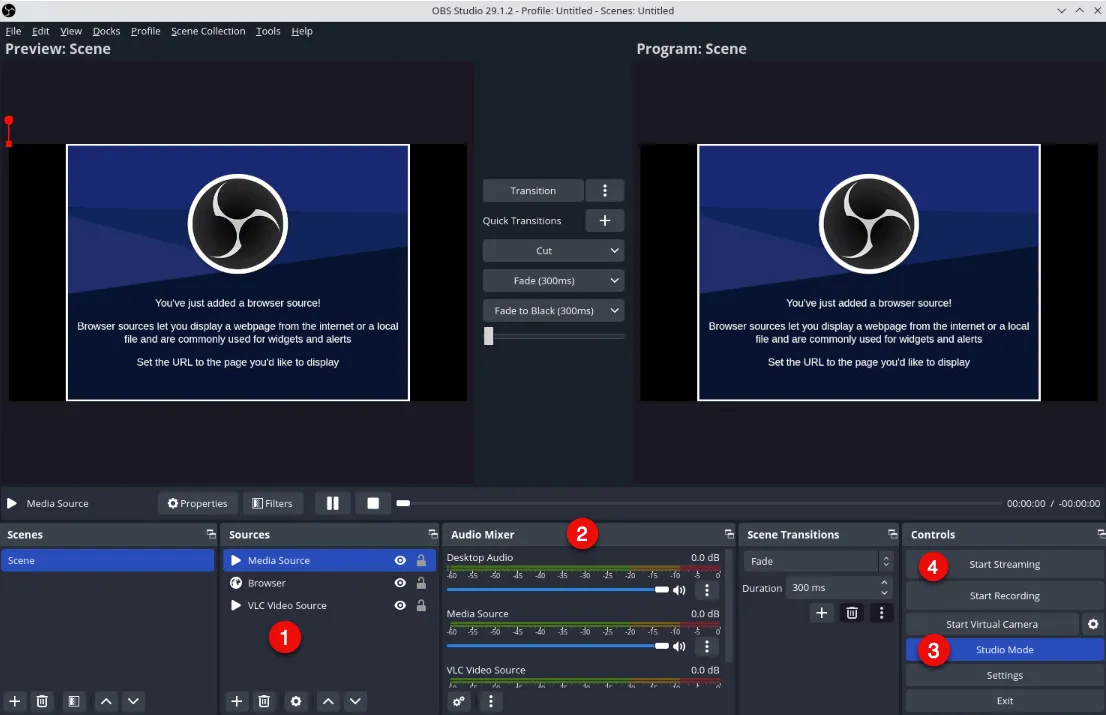Screen dimensions: 1106x715
Task: Hide VLC Video Source using eye icon
Action: tap(400, 606)
